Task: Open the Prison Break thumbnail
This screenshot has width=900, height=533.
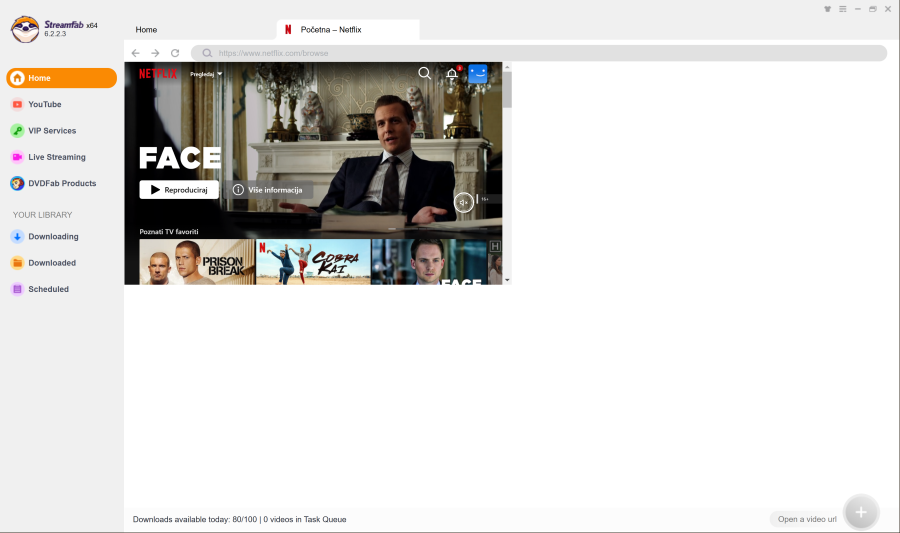Action: click(x=197, y=262)
